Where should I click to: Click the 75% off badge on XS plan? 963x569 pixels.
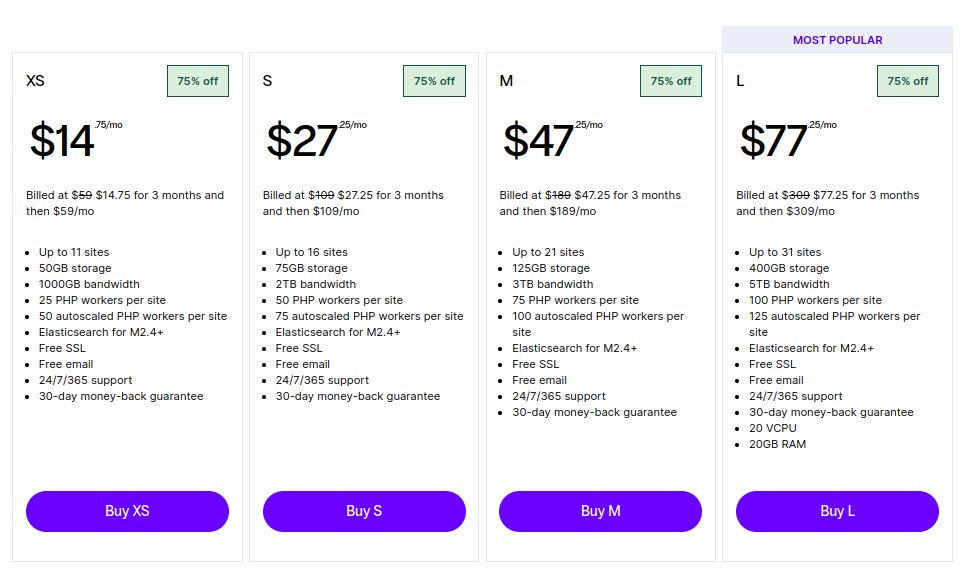point(198,81)
